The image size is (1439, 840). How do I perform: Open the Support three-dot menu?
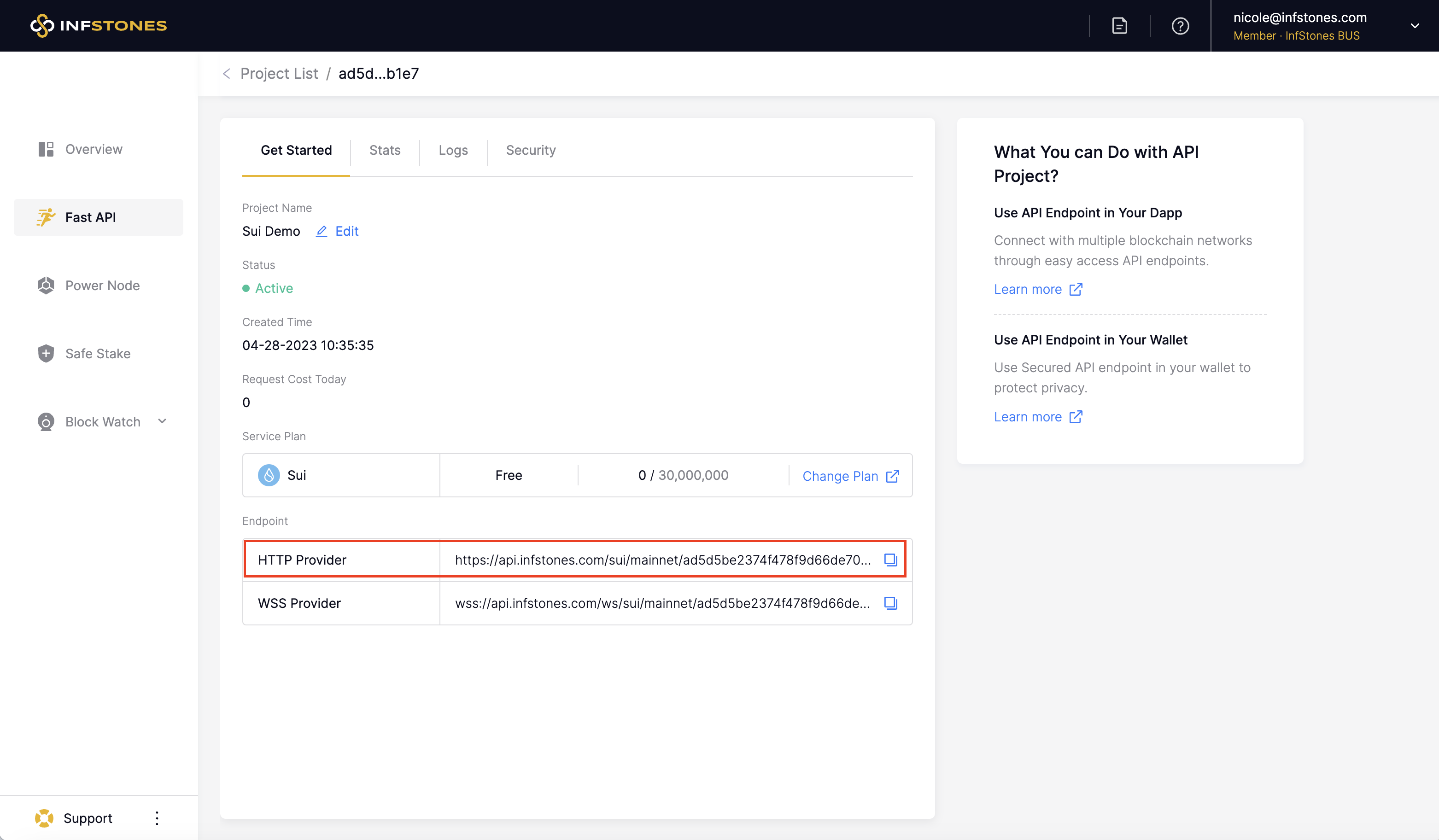click(157, 818)
